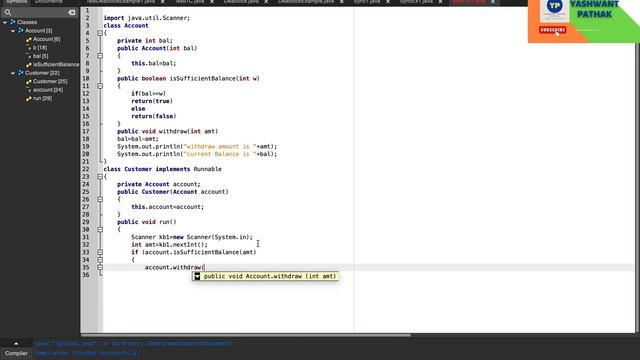Open the Documents sidebar tab

pos(49,2)
